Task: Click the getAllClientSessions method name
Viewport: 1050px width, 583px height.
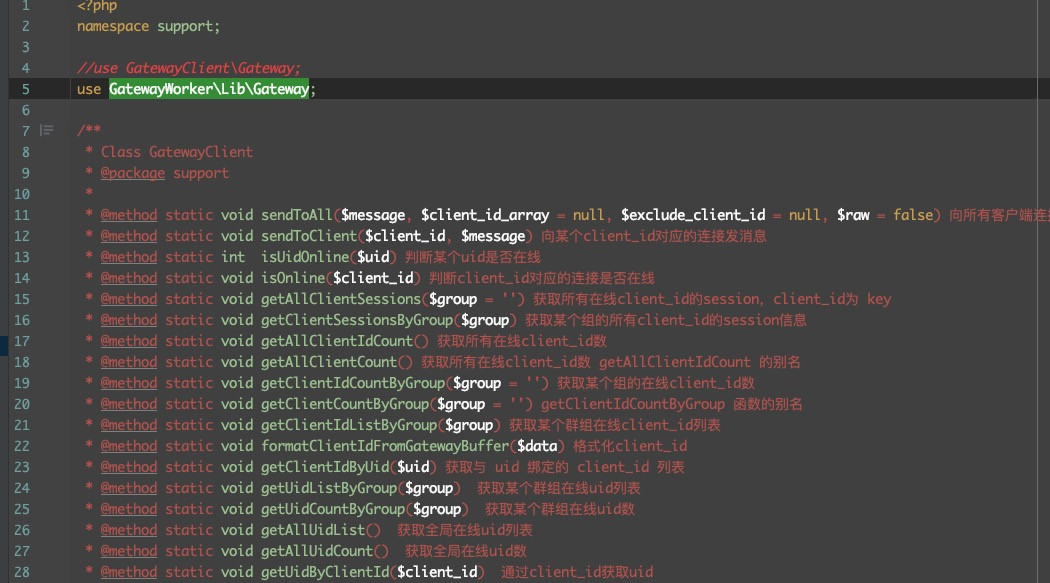Action: tap(341, 299)
